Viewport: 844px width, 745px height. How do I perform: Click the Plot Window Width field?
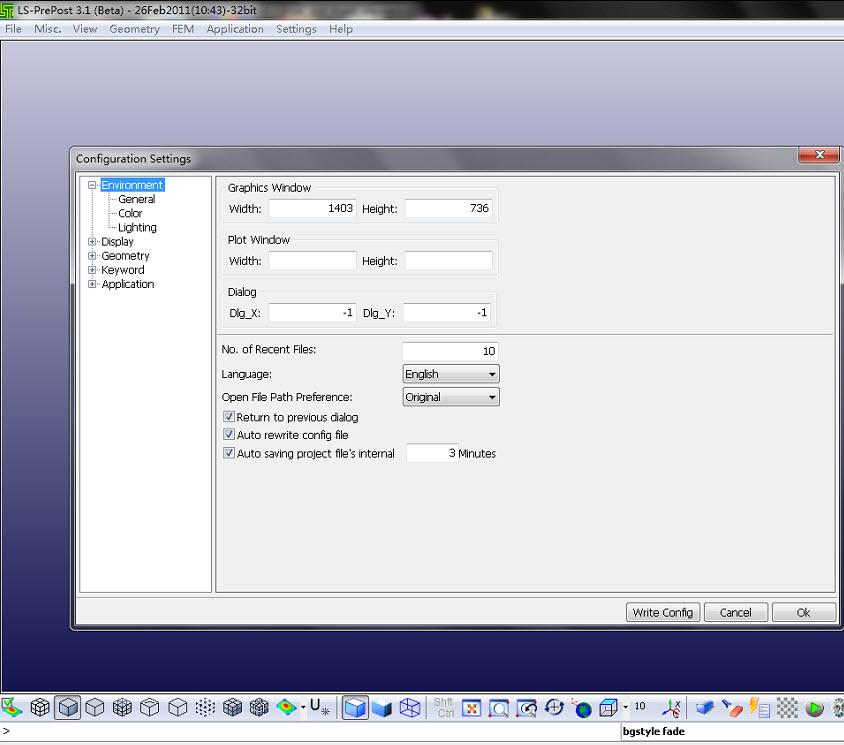(312, 261)
